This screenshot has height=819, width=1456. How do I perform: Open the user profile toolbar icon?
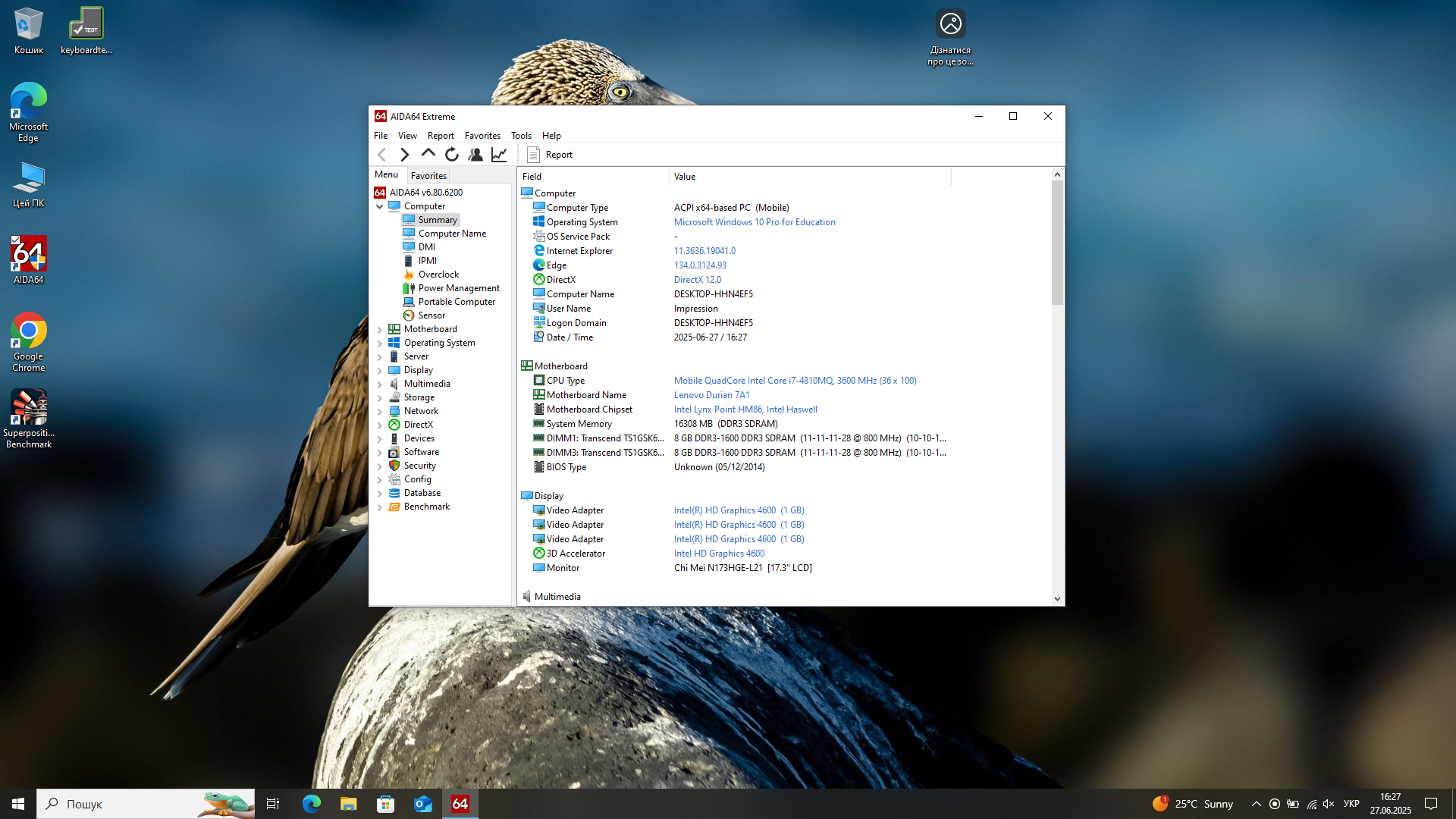point(475,155)
